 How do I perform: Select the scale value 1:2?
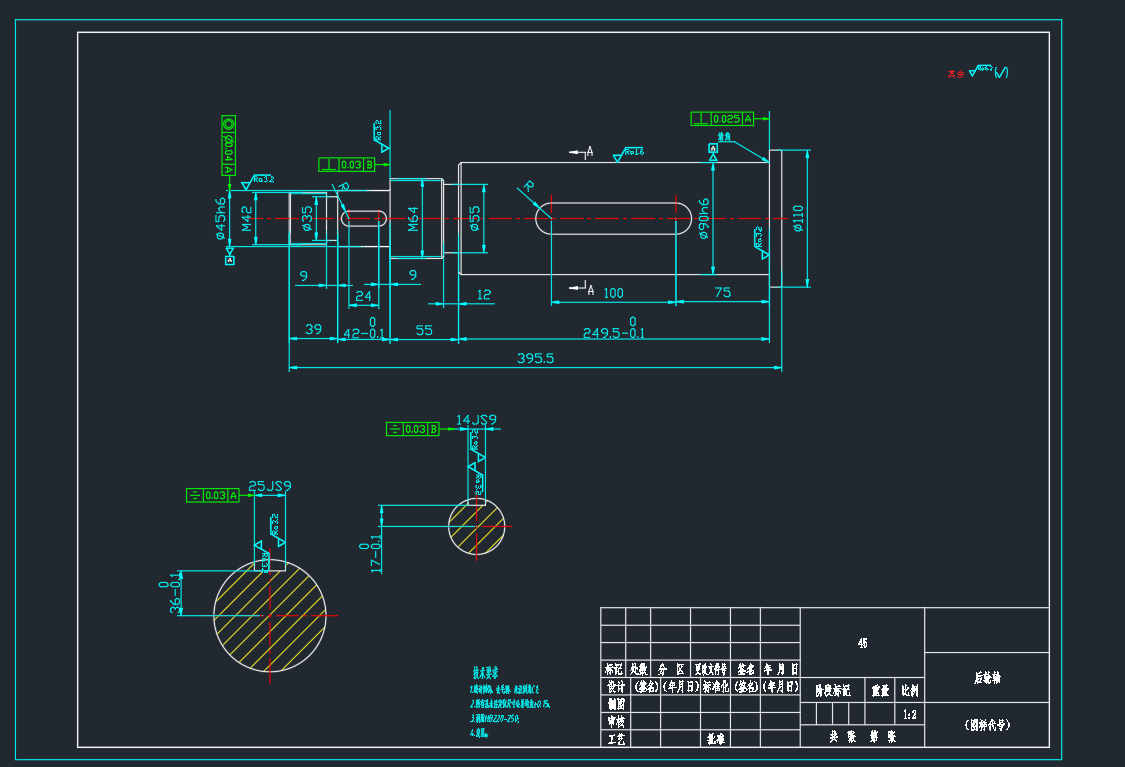click(910, 715)
